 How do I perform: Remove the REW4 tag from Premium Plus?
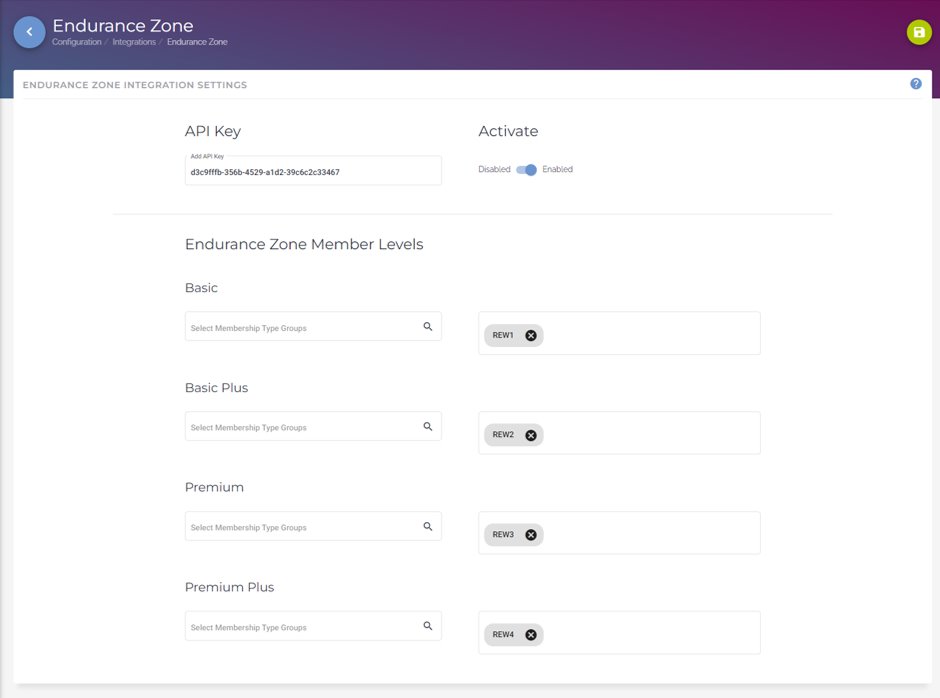[530, 634]
